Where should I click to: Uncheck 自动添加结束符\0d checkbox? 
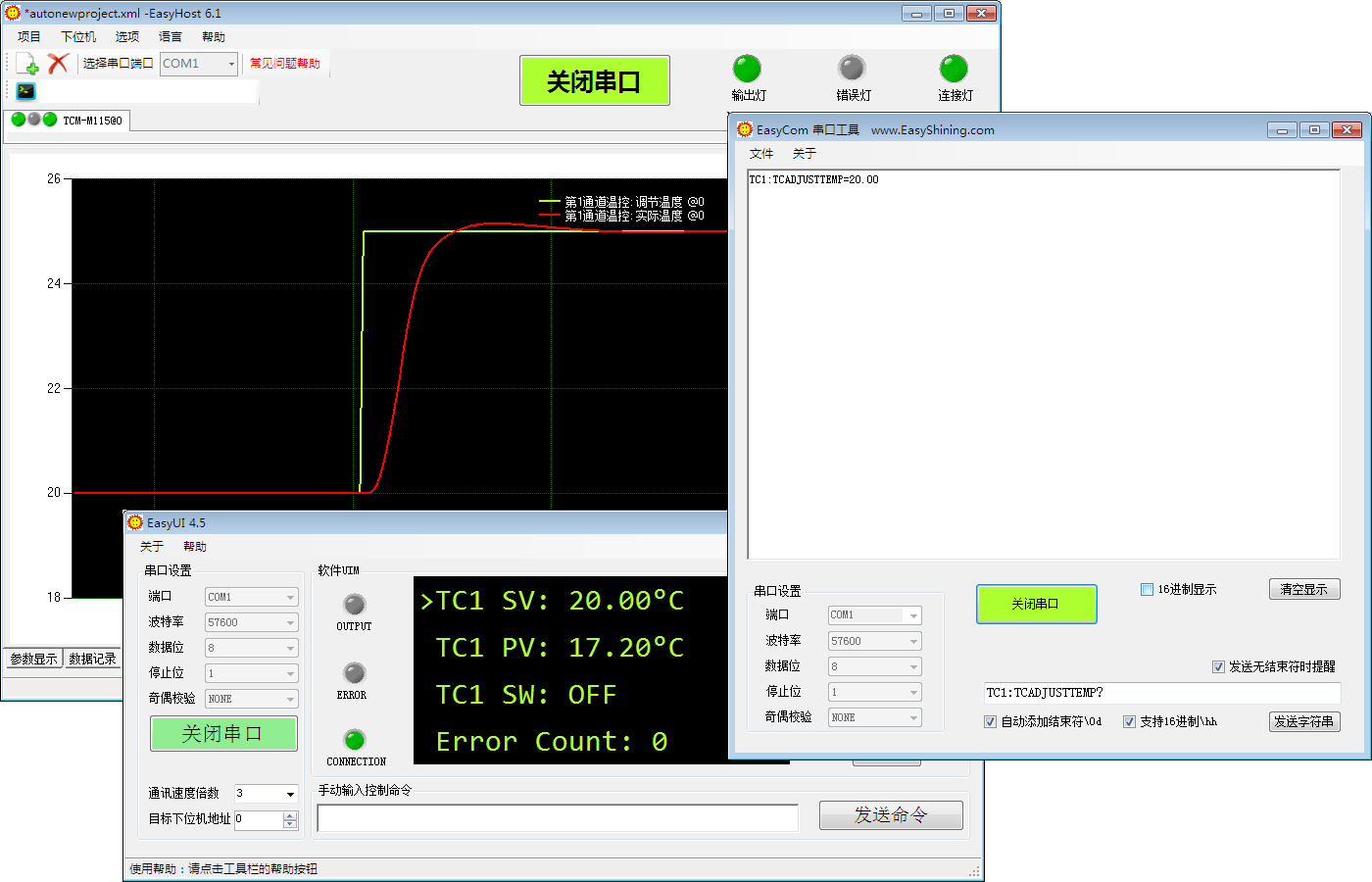990,721
